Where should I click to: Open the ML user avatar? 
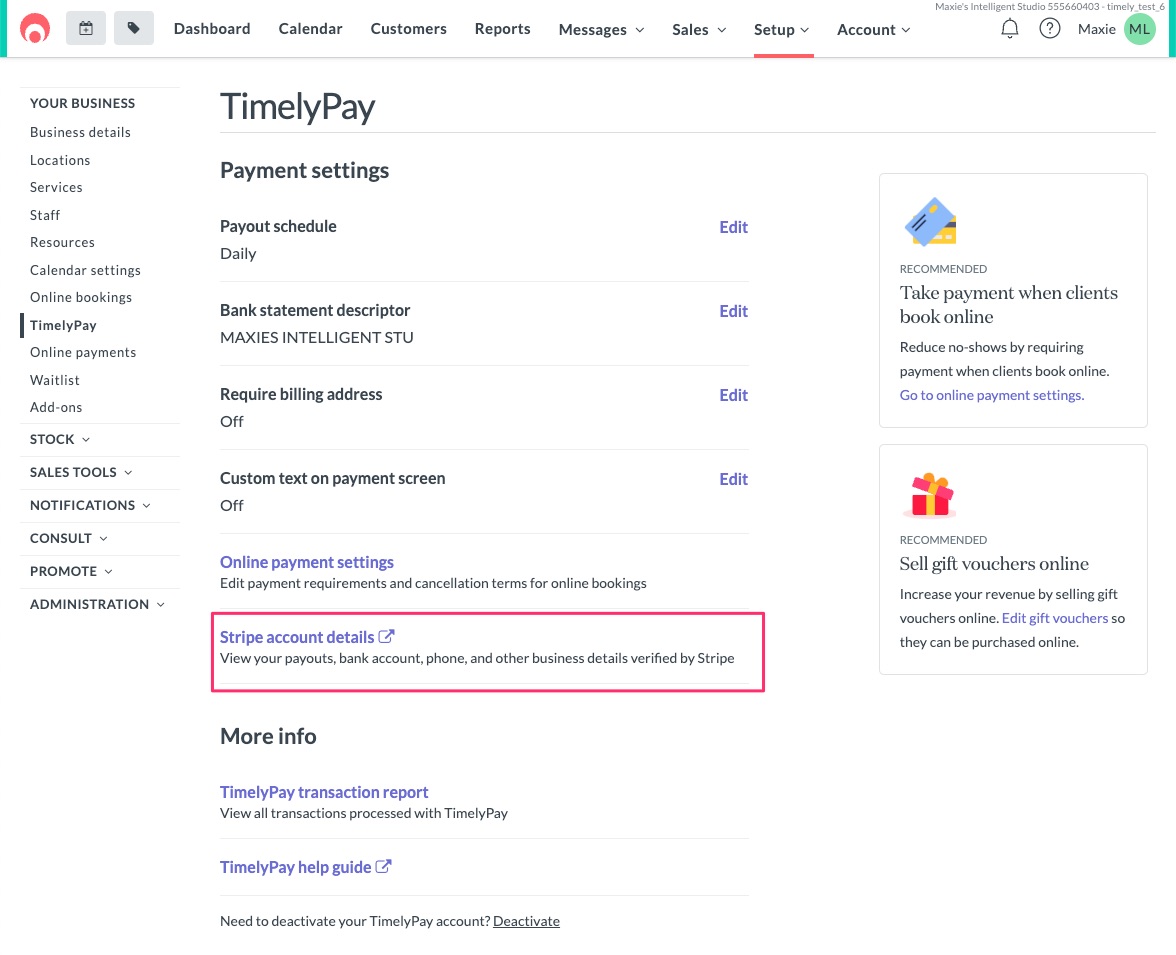tap(1139, 29)
